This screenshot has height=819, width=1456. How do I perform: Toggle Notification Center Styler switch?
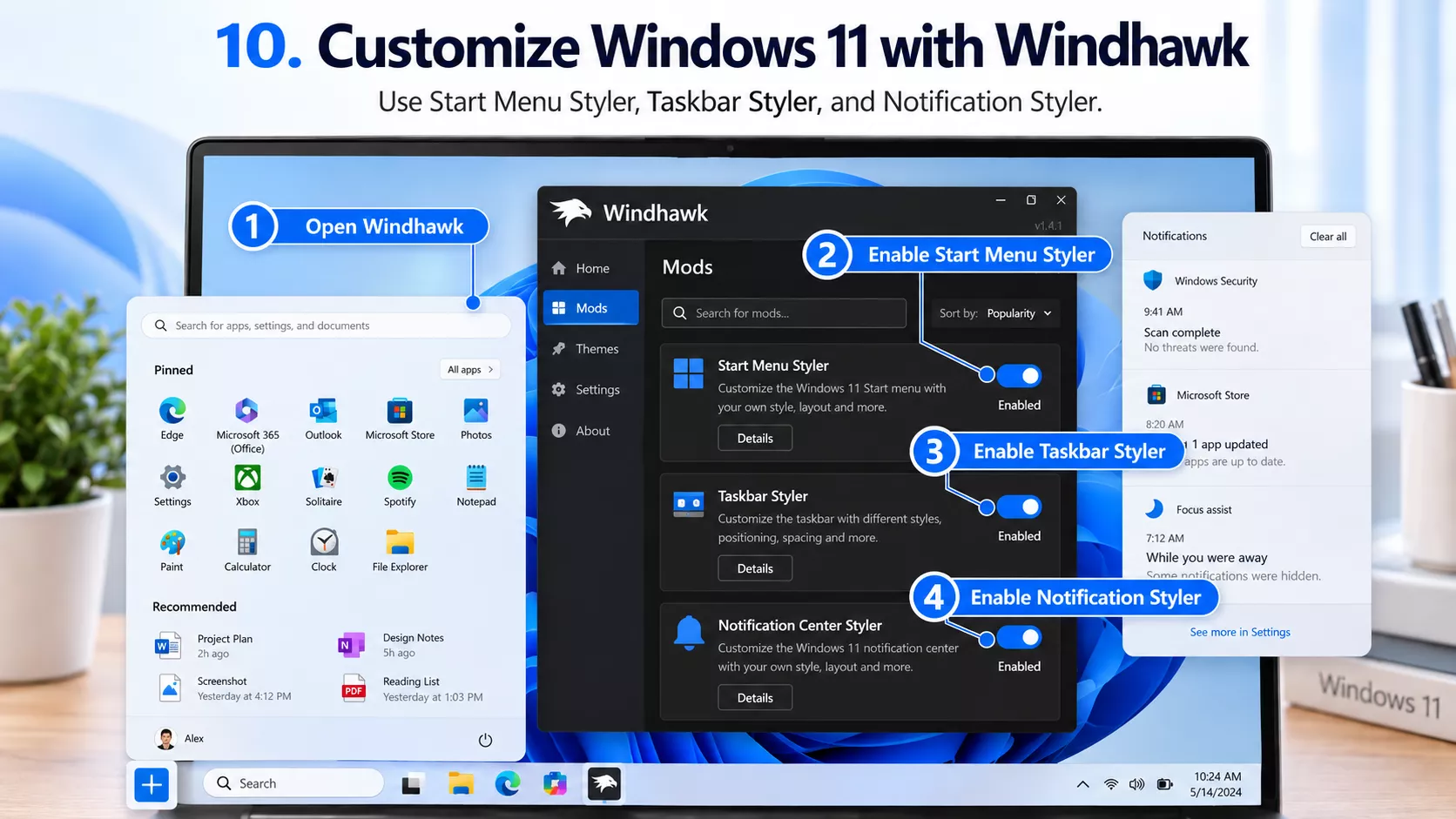click(x=1019, y=637)
